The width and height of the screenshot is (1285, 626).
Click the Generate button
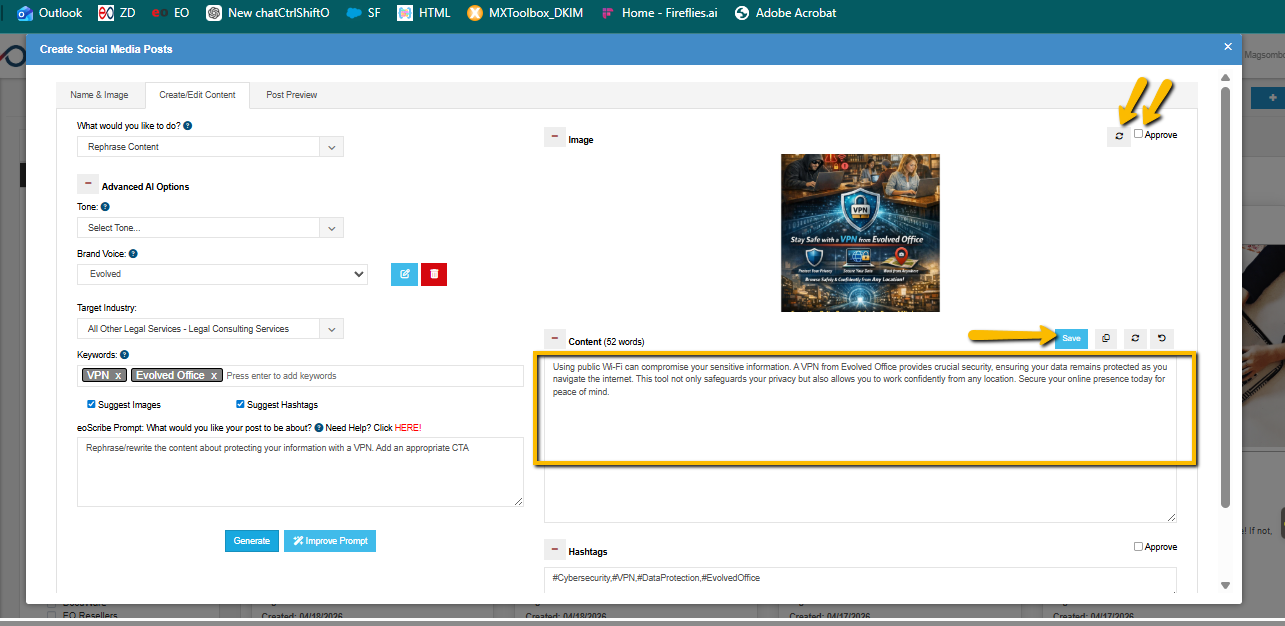click(x=252, y=540)
